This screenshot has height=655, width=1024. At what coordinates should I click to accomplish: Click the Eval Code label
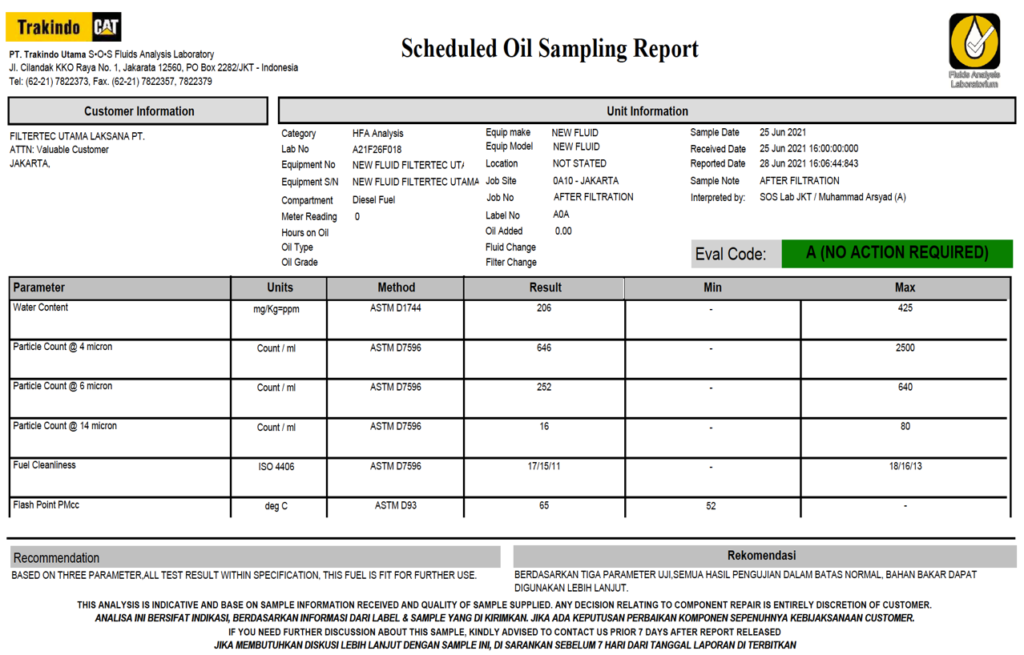pyautogui.click(x=730, y=254)
